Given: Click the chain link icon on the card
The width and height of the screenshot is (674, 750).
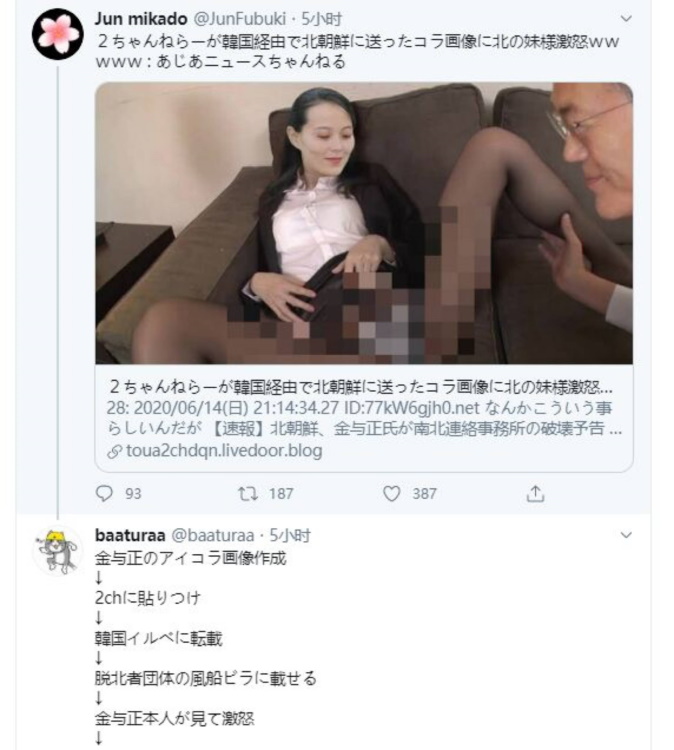Looking at the screenshot, I should coord(115,451).
